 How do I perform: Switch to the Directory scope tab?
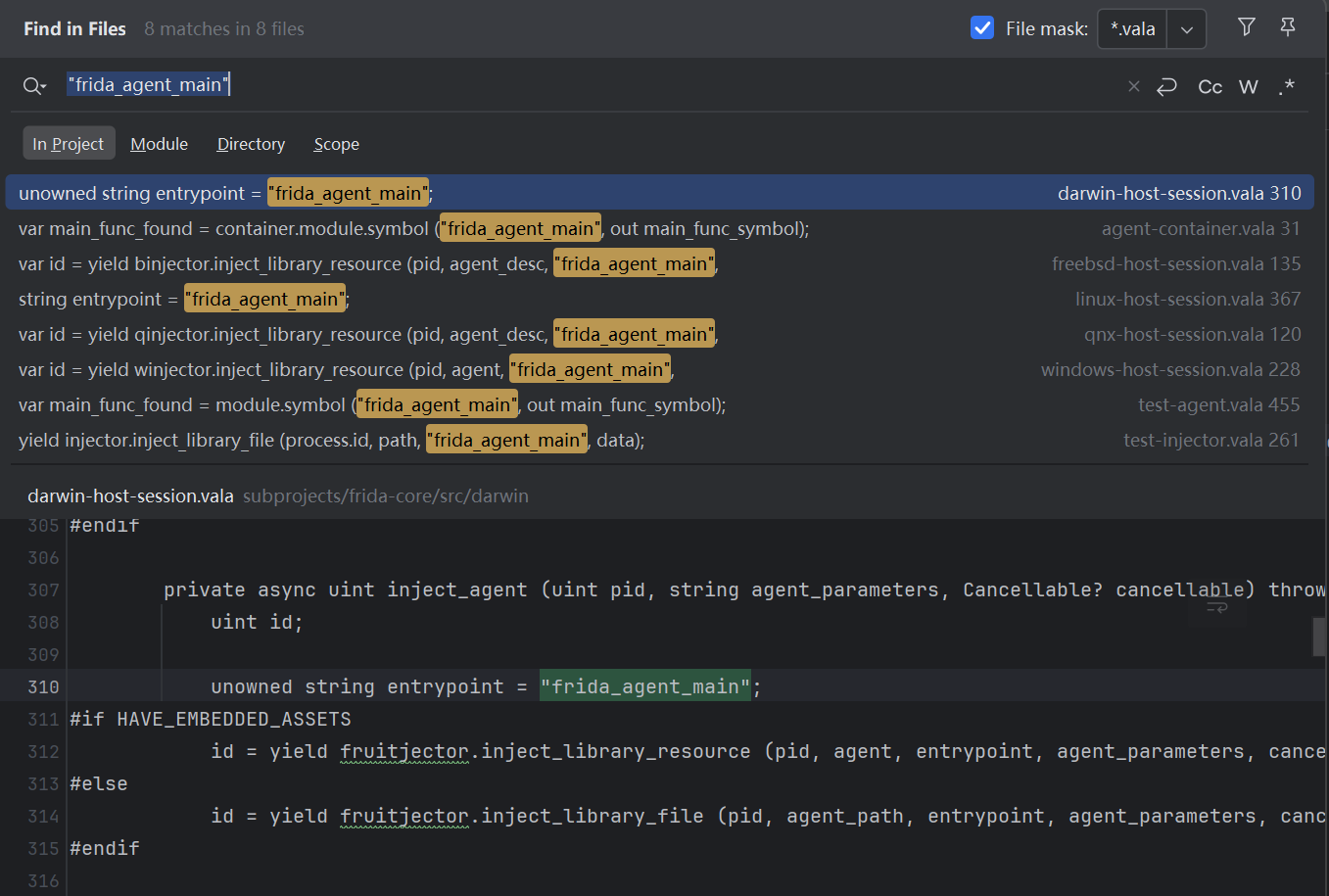coord(251,144)
